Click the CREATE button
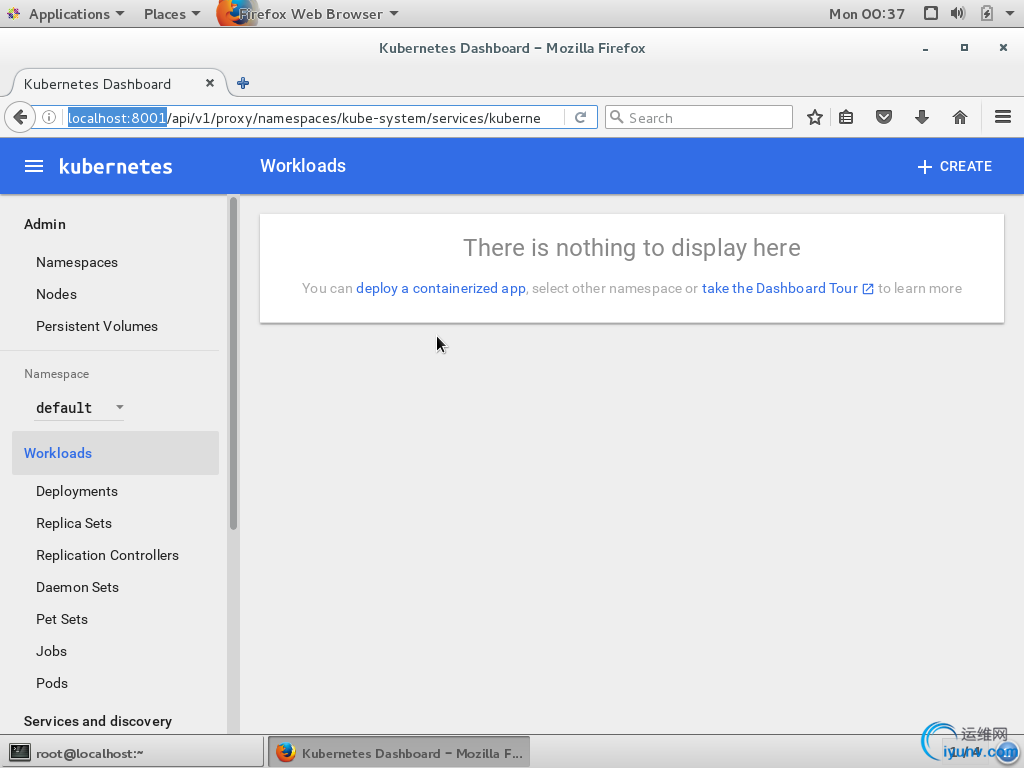Image resolution: width=1024 pixels, height=768 pixels. (955, 167)
